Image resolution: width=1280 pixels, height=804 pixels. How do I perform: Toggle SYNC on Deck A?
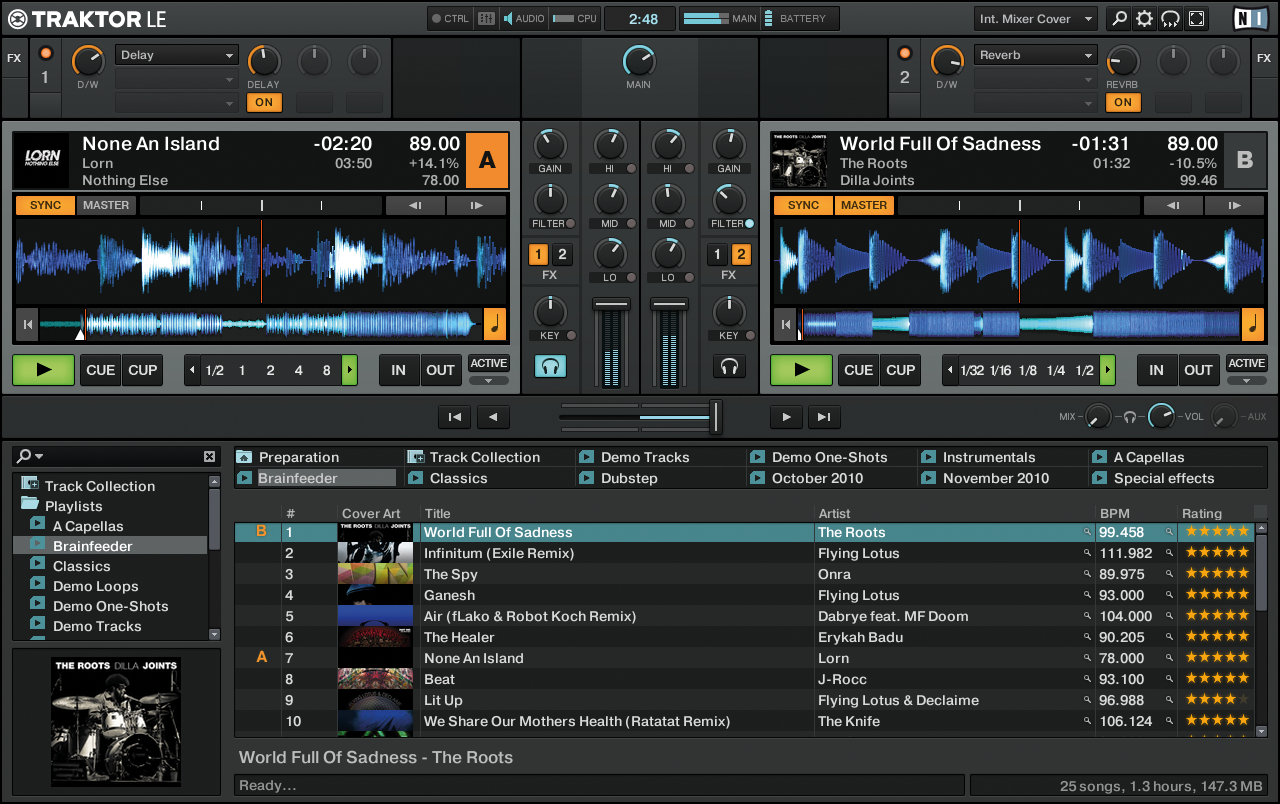click(45, 205)
